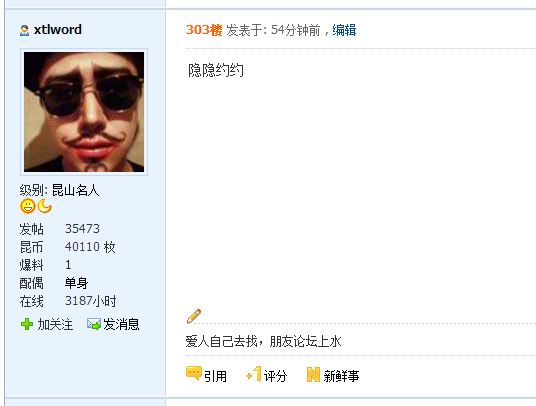Click the user icon beside xtlword
This screenshot has height=406, width=536.
click(24, 30)
